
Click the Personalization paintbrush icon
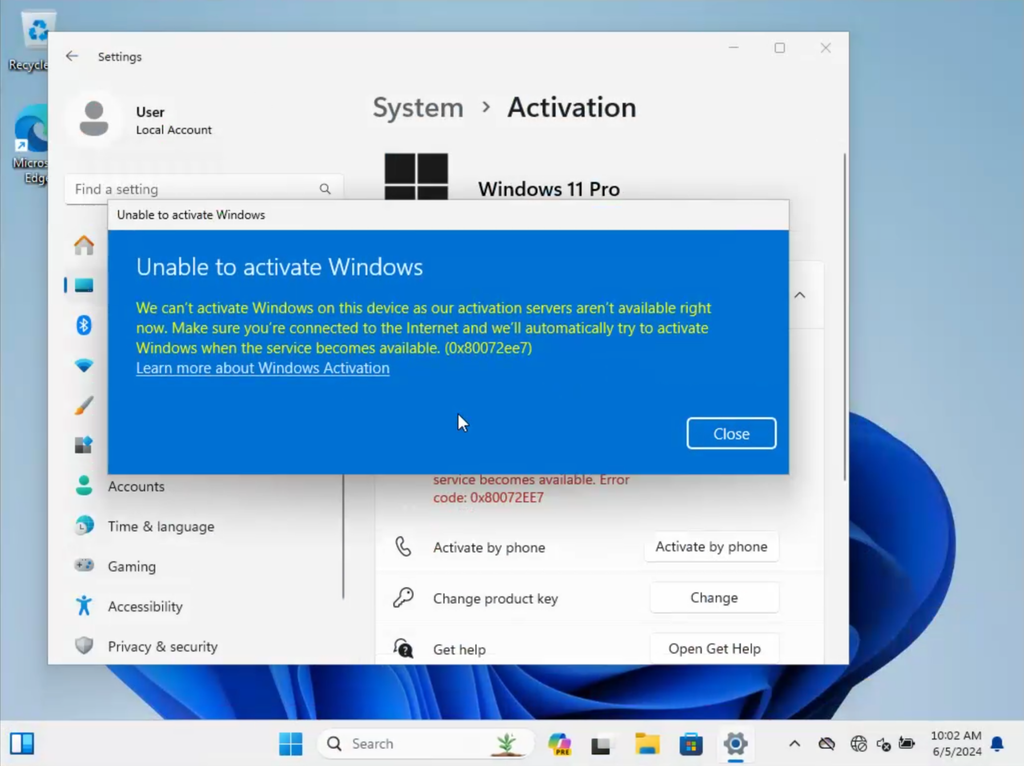point(84,405)
